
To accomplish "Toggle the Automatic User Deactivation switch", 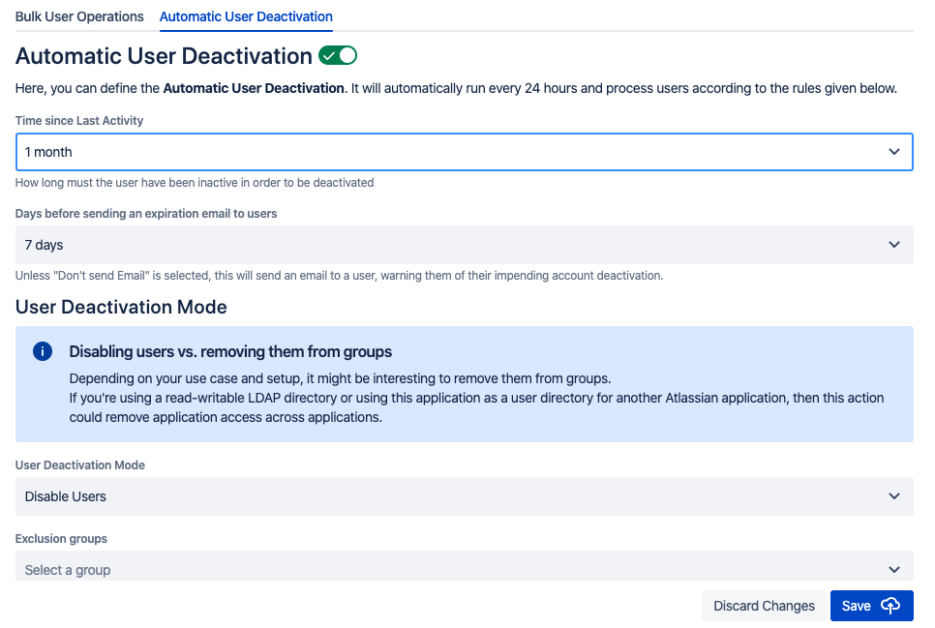I will (x=338, y=55).
